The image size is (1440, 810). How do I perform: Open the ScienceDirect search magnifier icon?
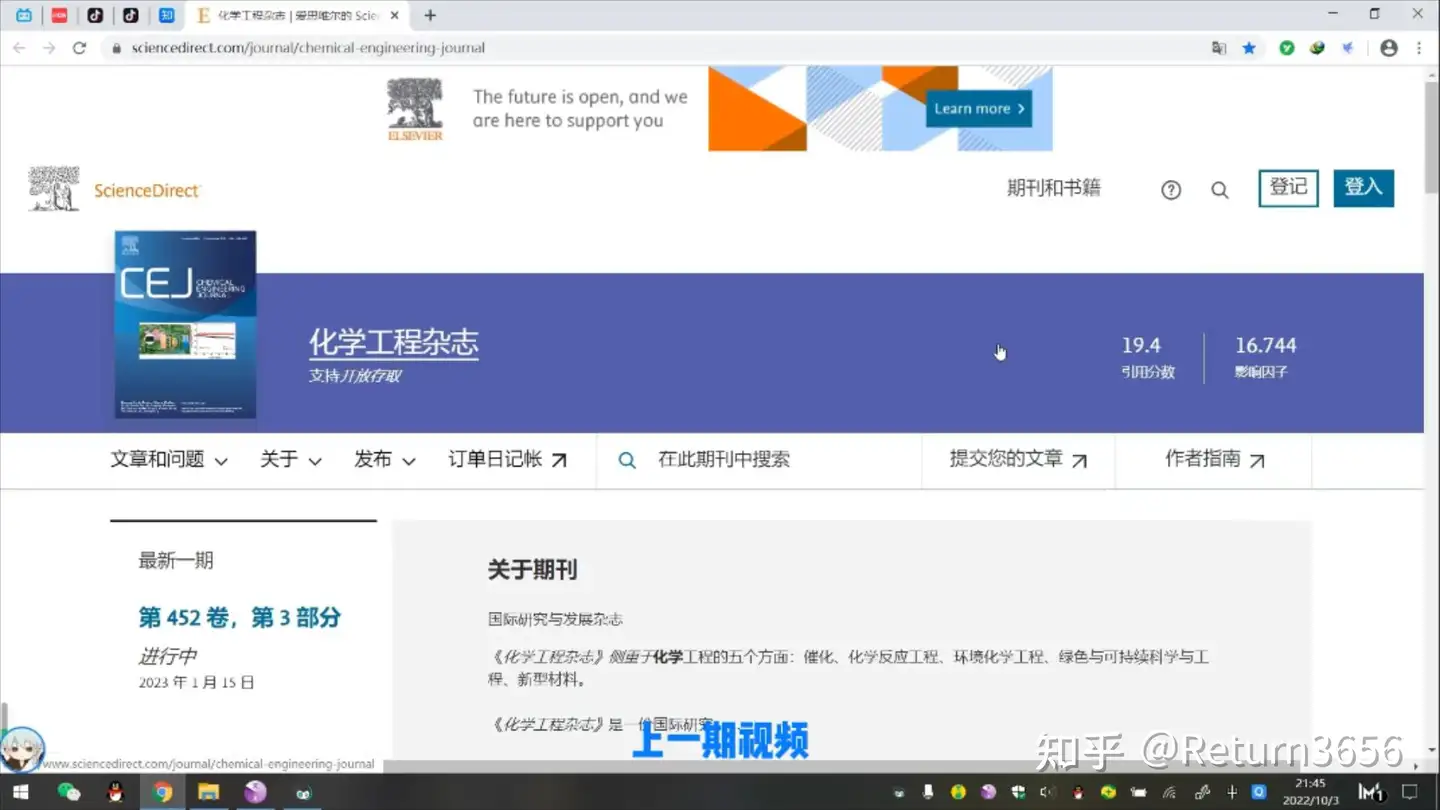click(1220, 190)
